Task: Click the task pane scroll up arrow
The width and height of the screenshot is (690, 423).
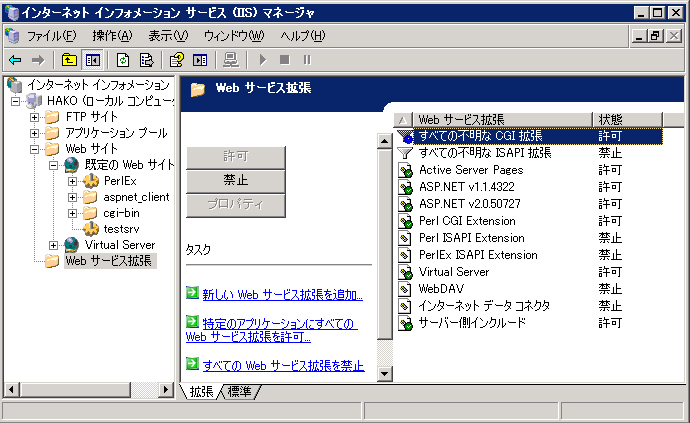Action: 385,141
